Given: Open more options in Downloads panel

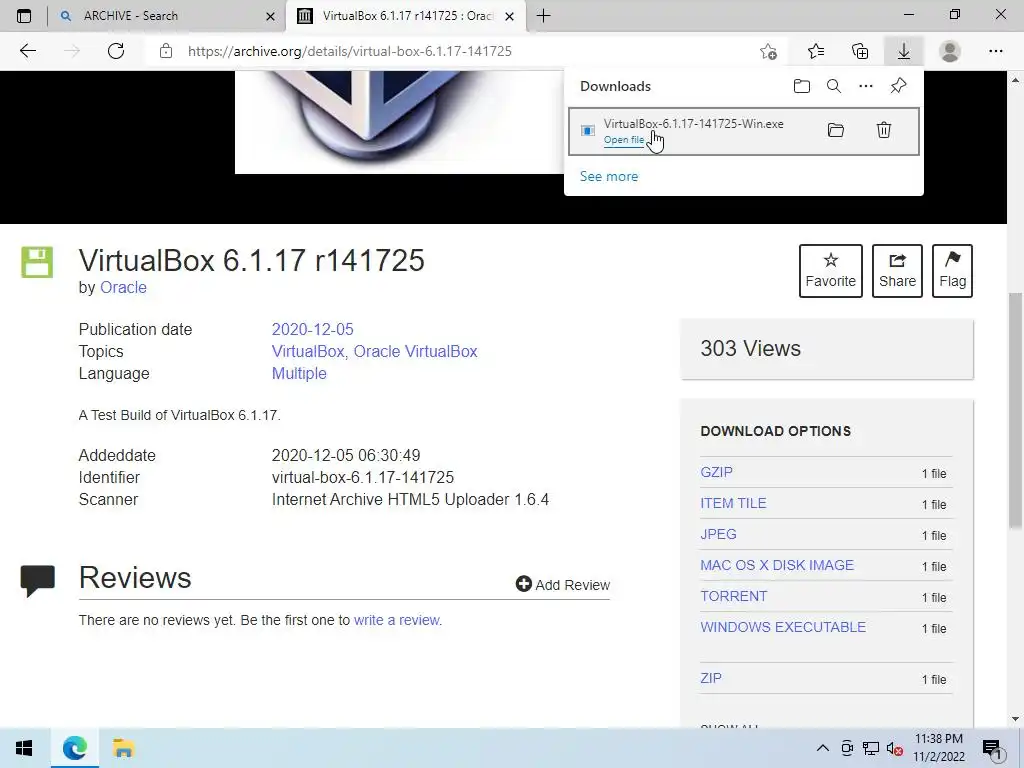Looking at the screenshot, I should 866,86.
